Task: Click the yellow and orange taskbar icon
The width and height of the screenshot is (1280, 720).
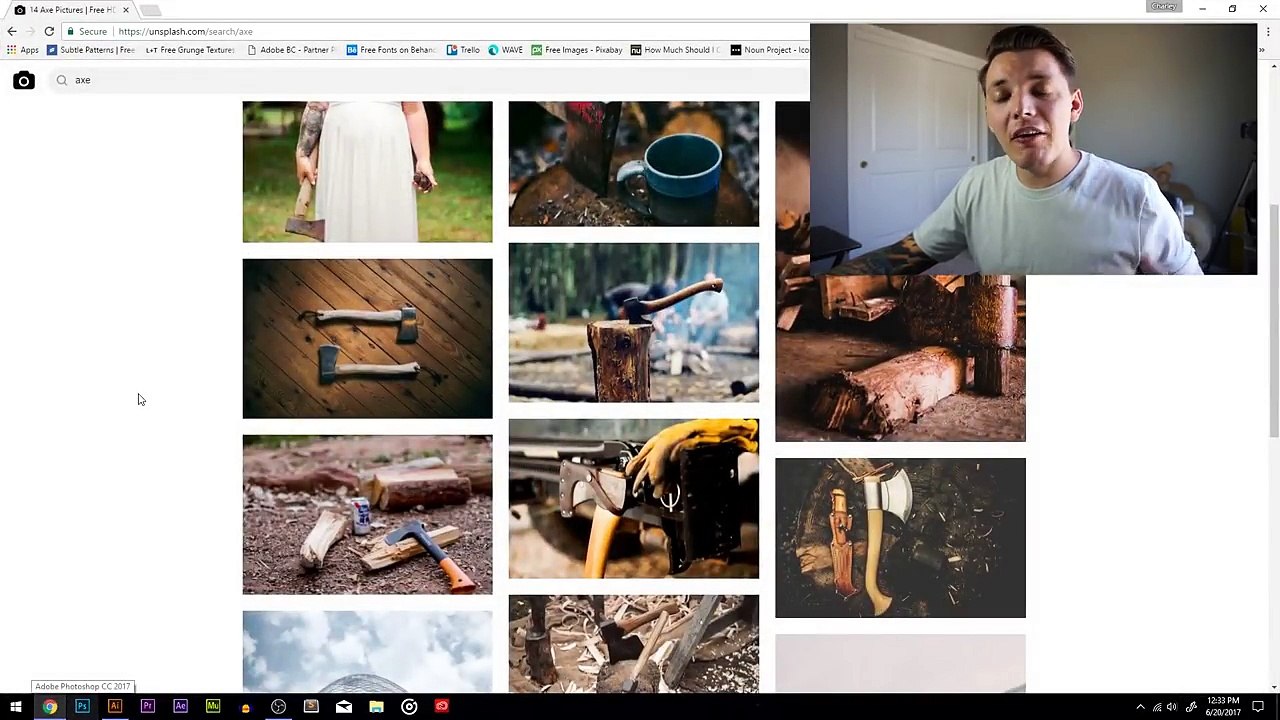Action: click(245, 707)
